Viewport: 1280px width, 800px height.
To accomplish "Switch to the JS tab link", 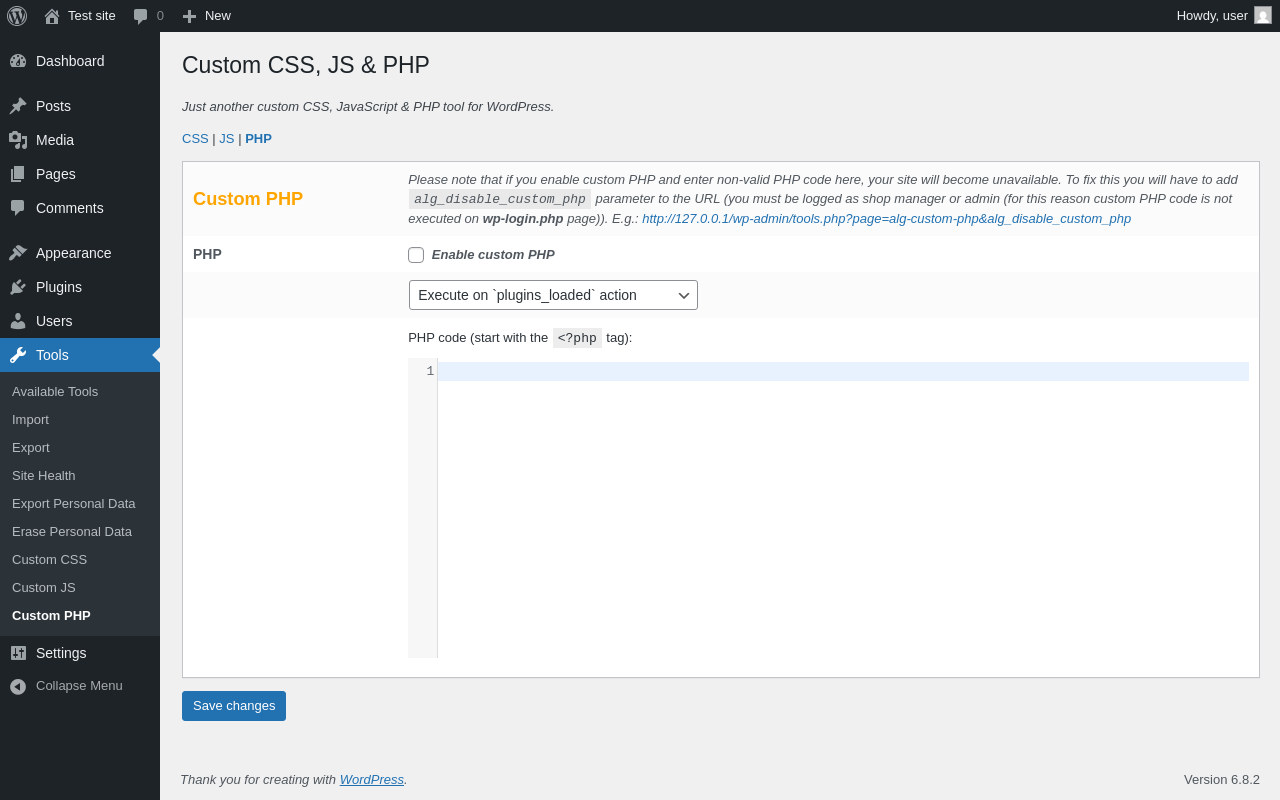I will (227, 139).
